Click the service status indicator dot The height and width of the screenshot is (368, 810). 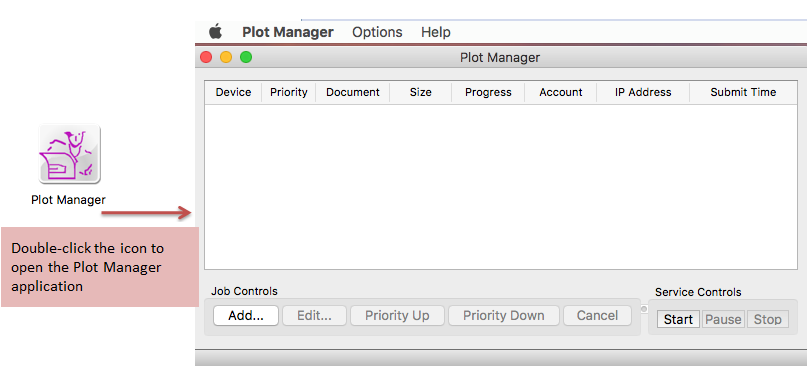(x=644, y=309)
